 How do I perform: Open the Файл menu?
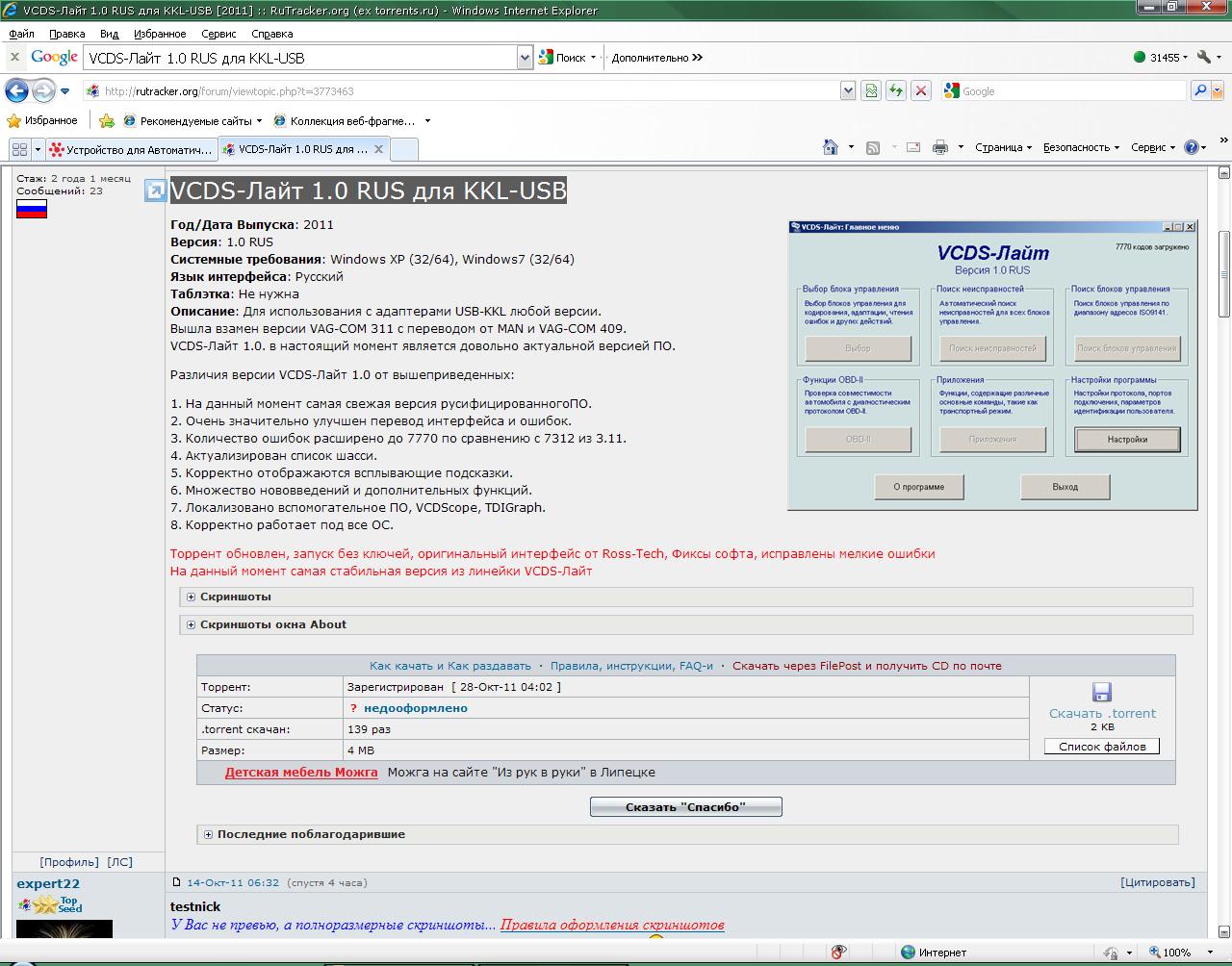click(x=21, y=33)
